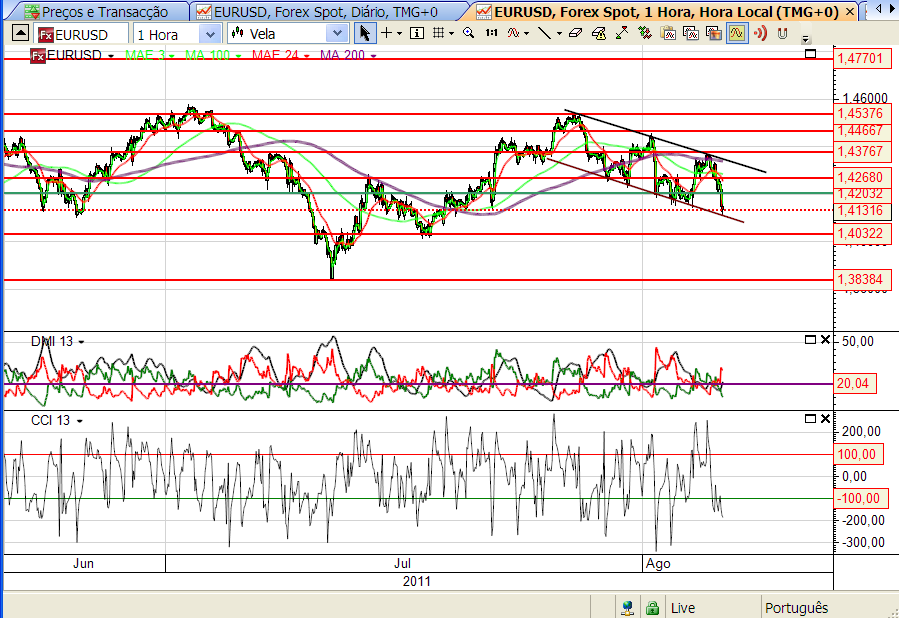
Task: Toggle the highlighted indicator overlay icon
Action: click(737, 34)
